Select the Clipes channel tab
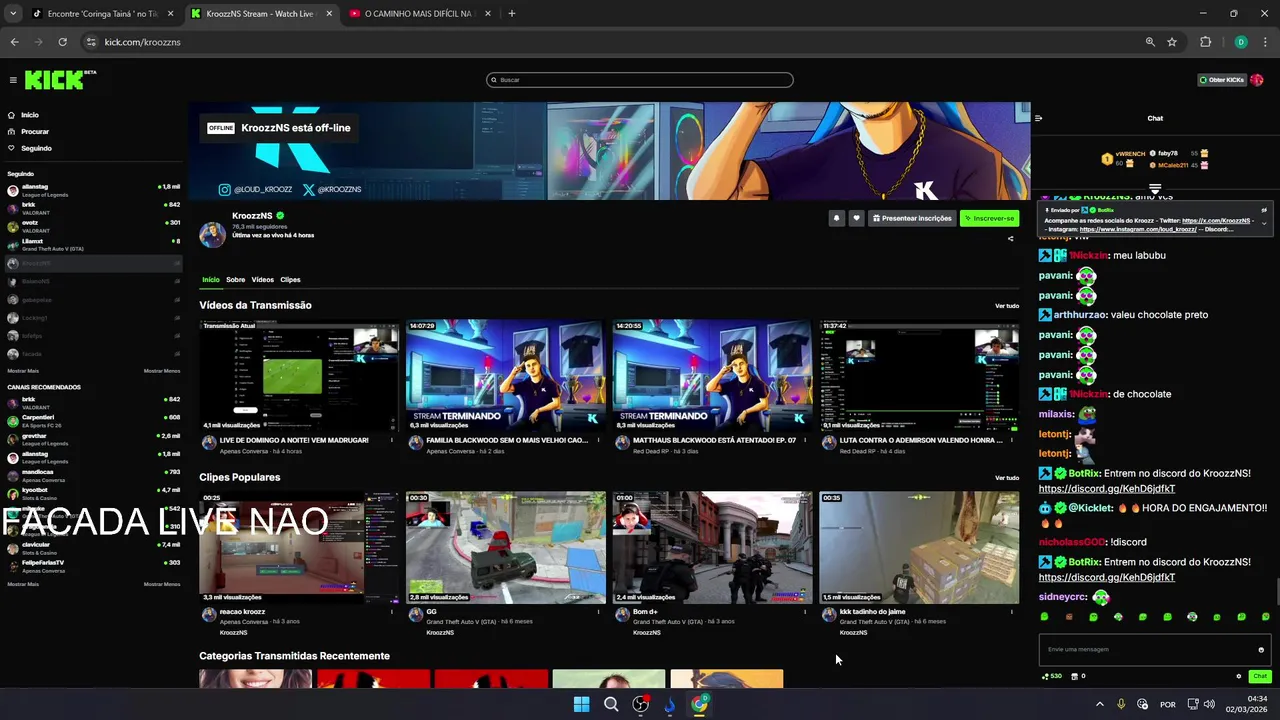Image resolution: width=1280 pixels, height=720 pixels. tap(290, 280)
